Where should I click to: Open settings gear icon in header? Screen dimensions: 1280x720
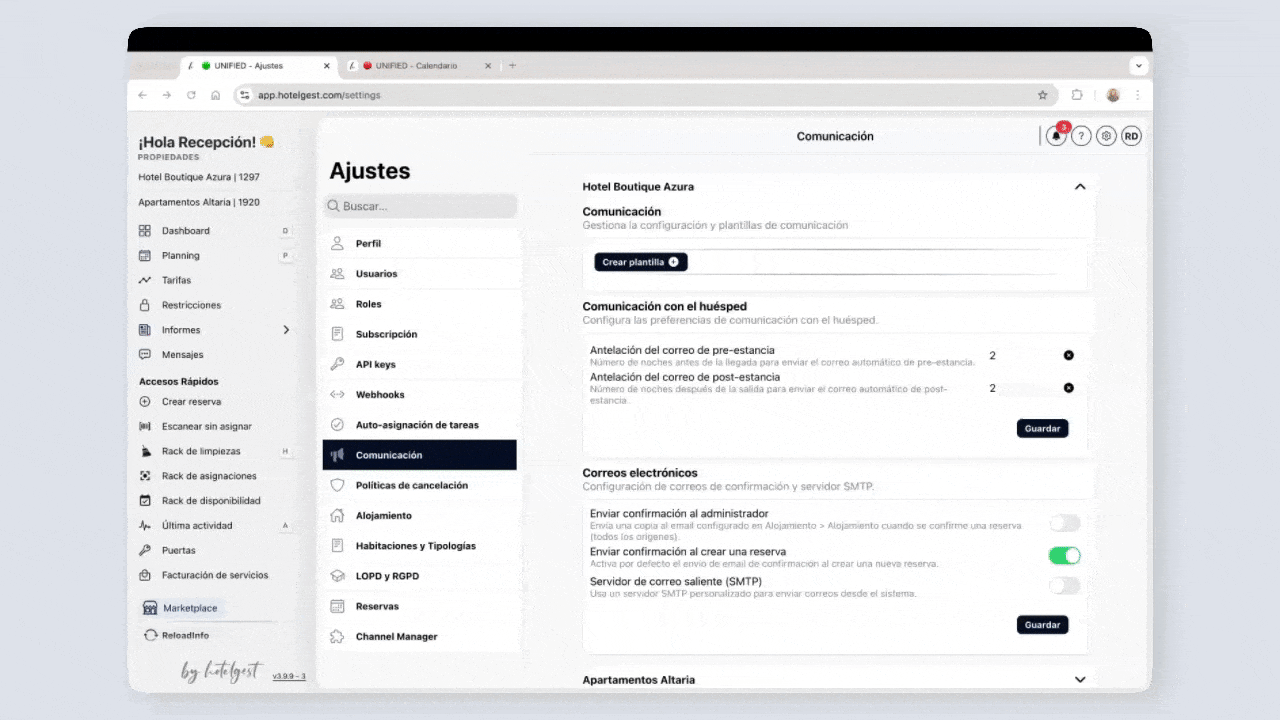pos(1106,137)
